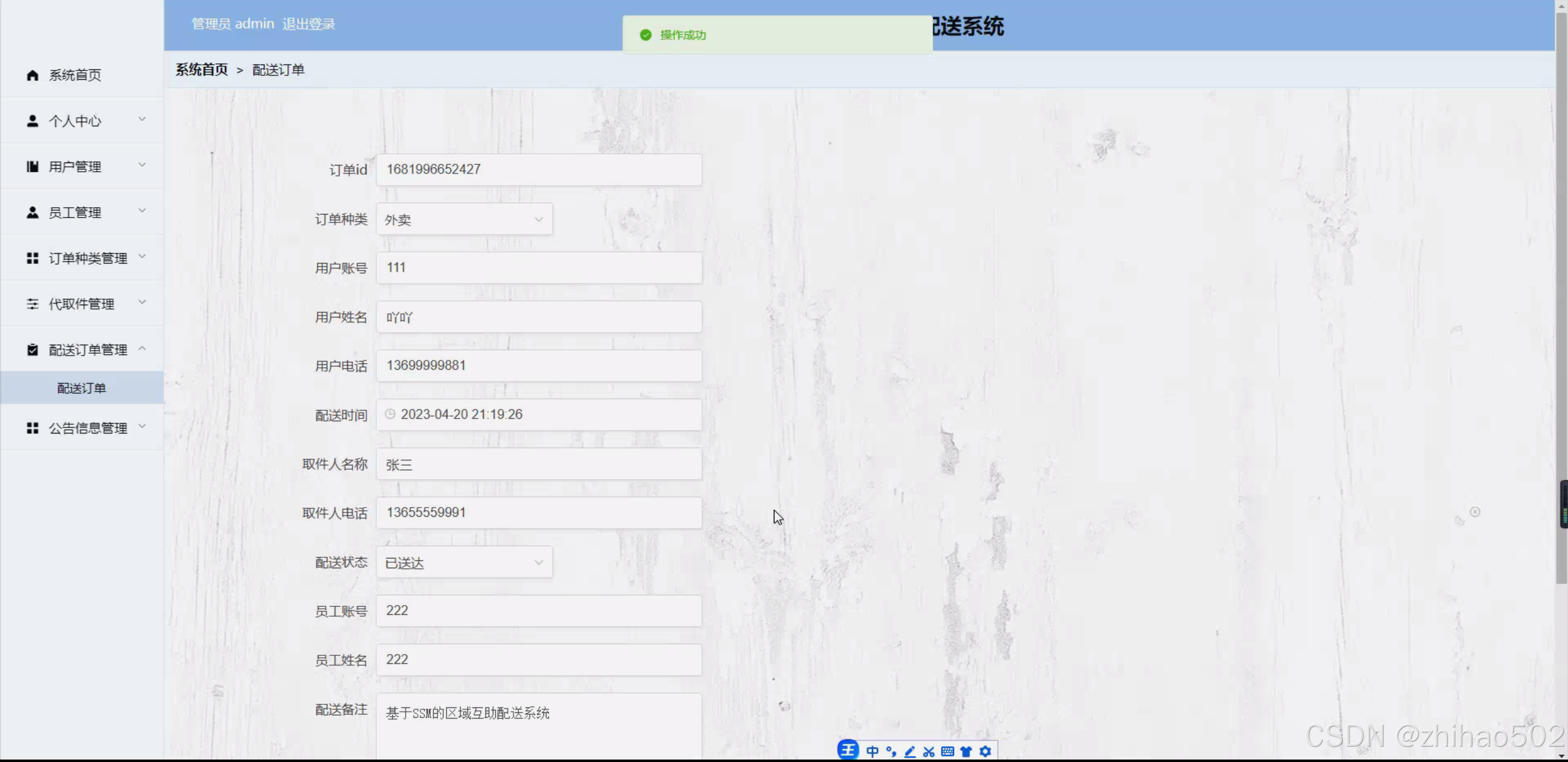Image resolution: width=1568 pixels, height=762 pixels.
Task: Click the shirt skin icon in IME toolbar
Action: [x=966, y=752]
